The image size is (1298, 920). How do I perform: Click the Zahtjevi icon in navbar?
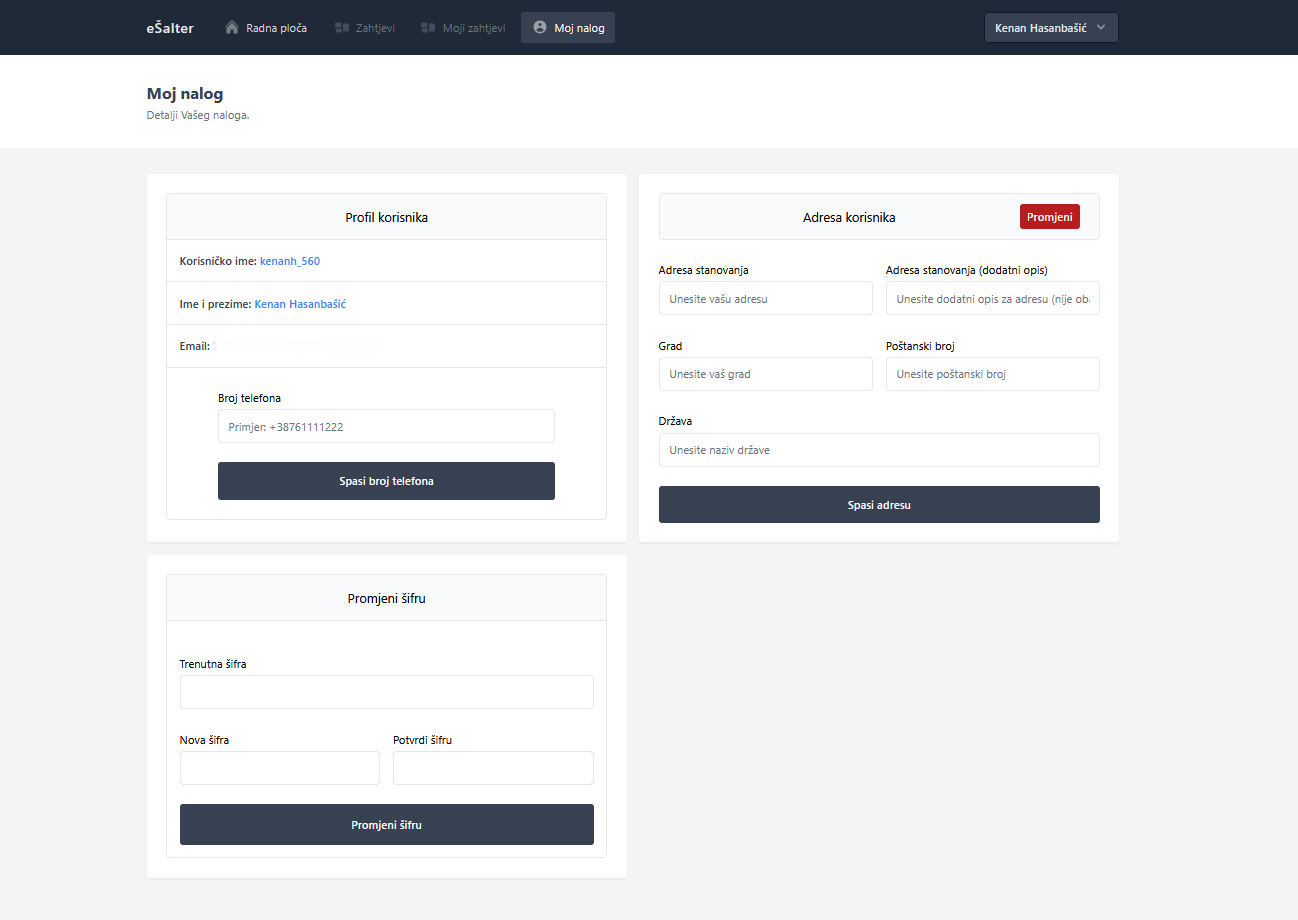point(342,28)
